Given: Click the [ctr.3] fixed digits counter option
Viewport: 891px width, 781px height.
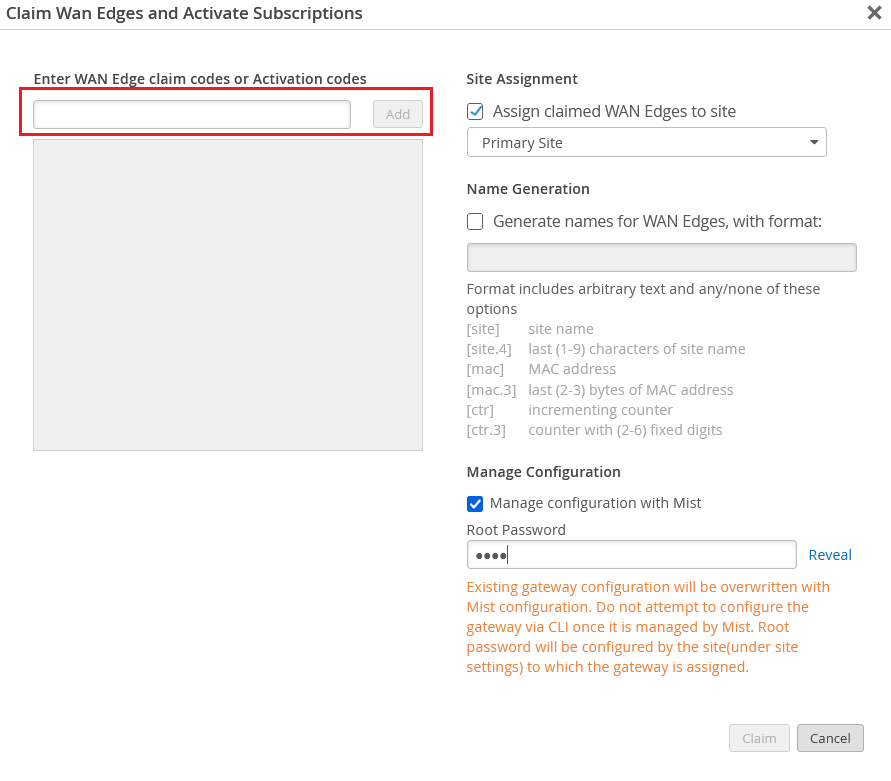Looking at the screenshot, I should pos(486,430).
